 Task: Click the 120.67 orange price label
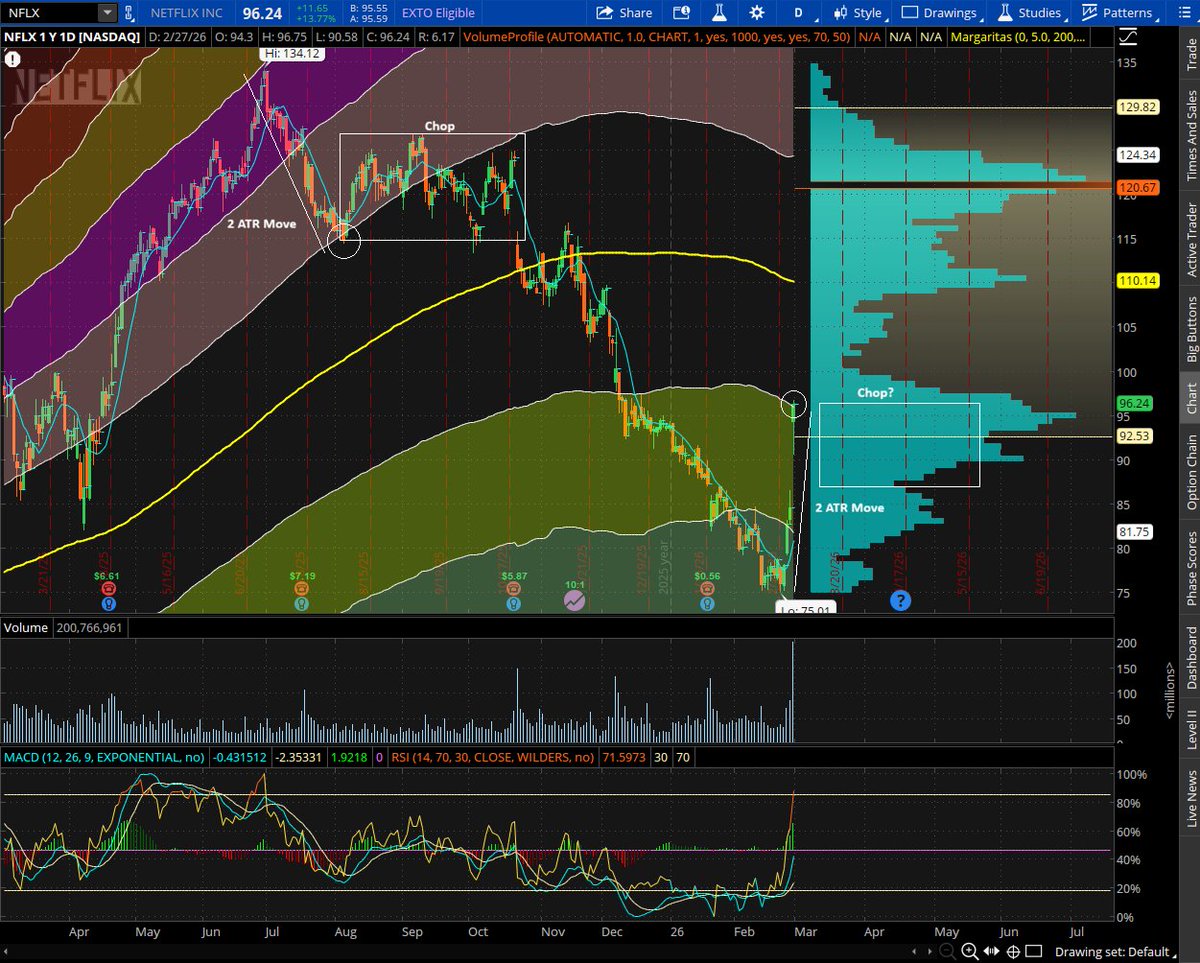coord(1139,186)
